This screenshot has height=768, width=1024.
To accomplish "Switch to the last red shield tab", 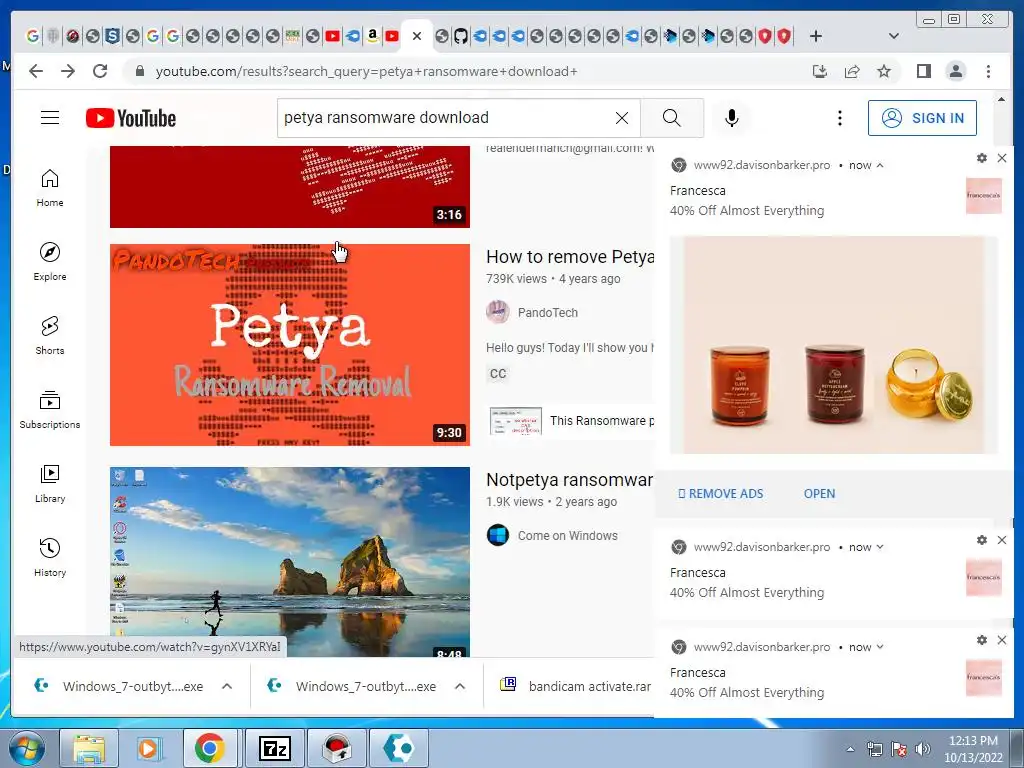I will coord(784,36).
